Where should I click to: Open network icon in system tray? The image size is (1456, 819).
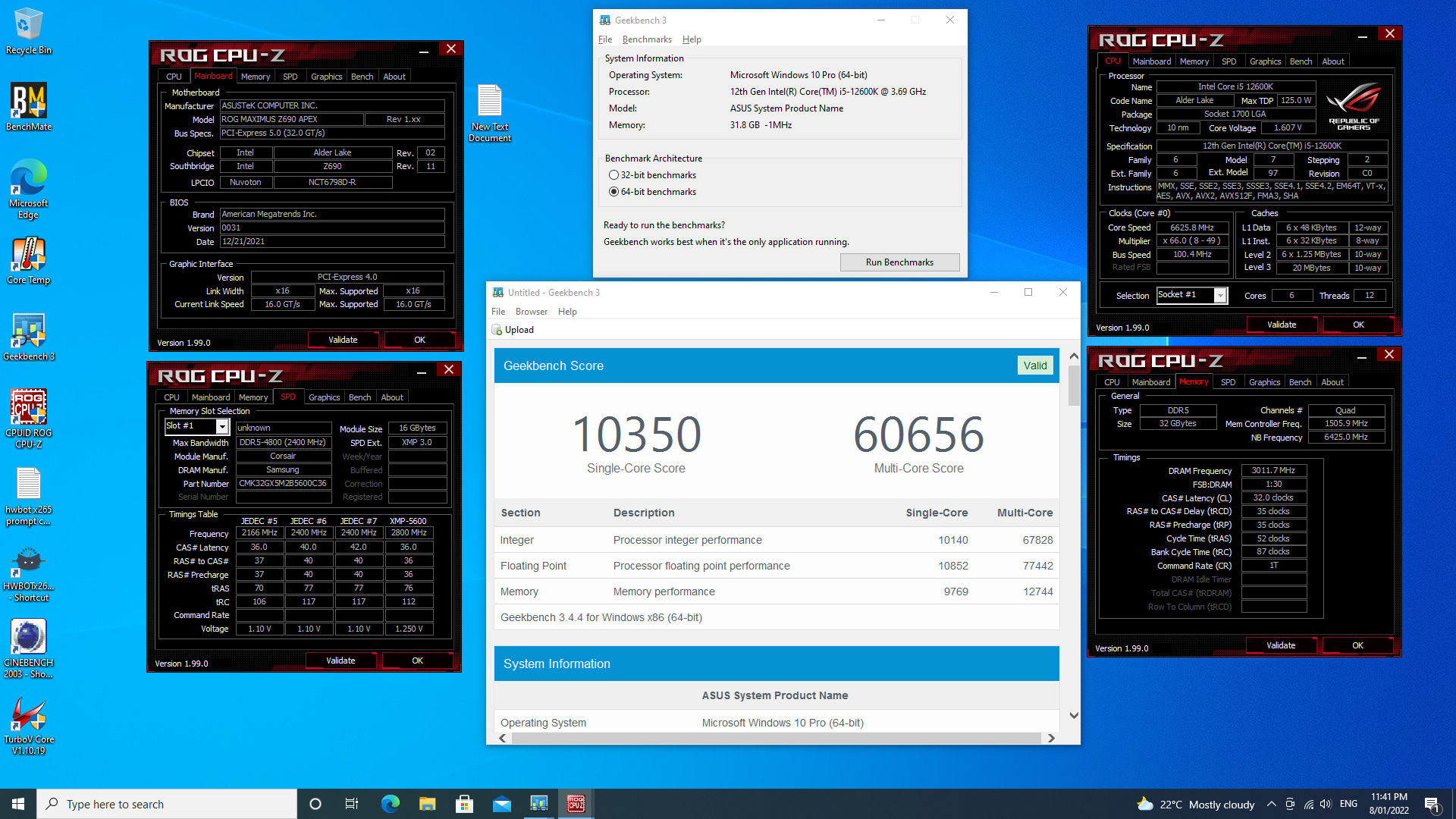click(x=1308, y=804)
